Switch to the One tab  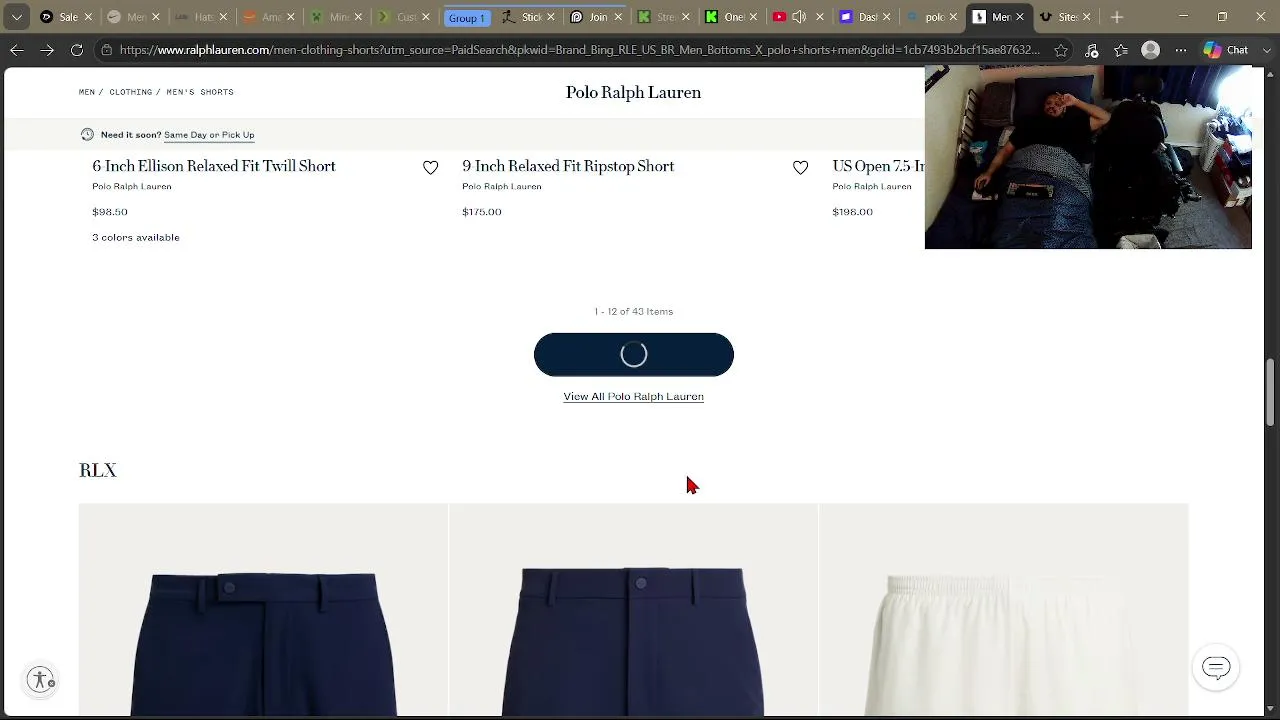tap(730, 17)
